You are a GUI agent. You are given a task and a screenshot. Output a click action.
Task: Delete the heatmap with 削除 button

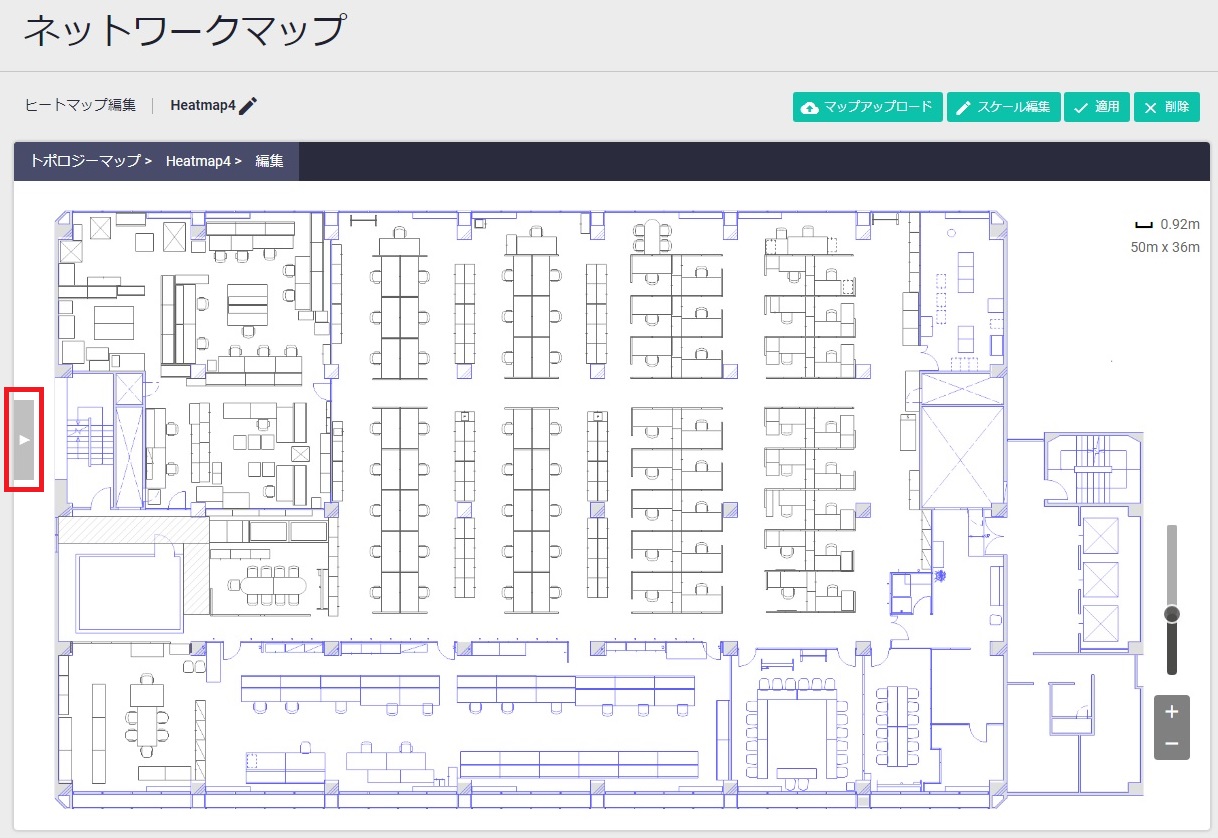coord(1166,107)
